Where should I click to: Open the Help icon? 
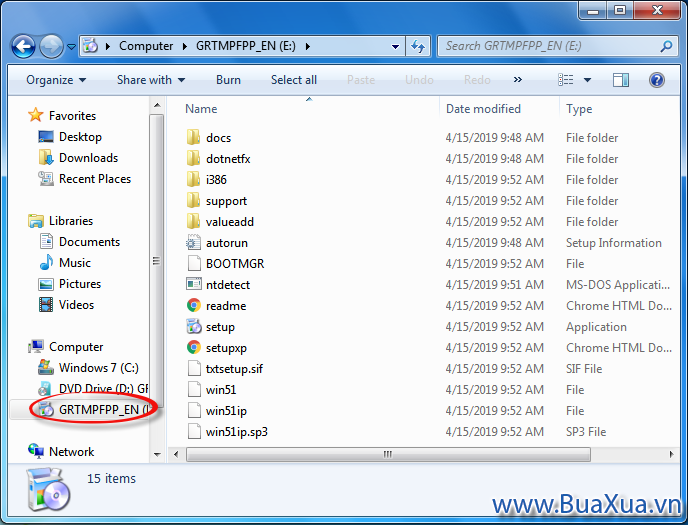(x=656, y=80)
